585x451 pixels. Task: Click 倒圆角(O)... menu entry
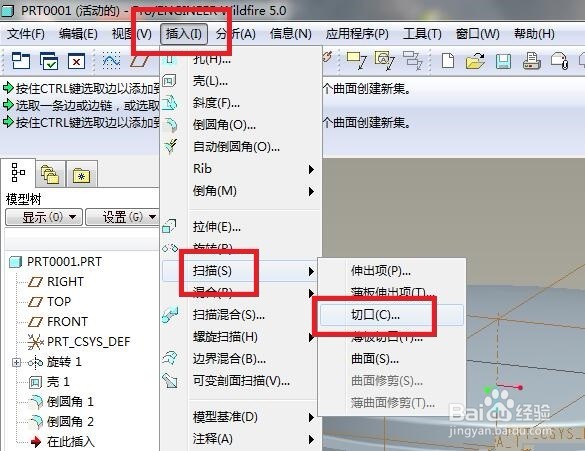[224, 125]
